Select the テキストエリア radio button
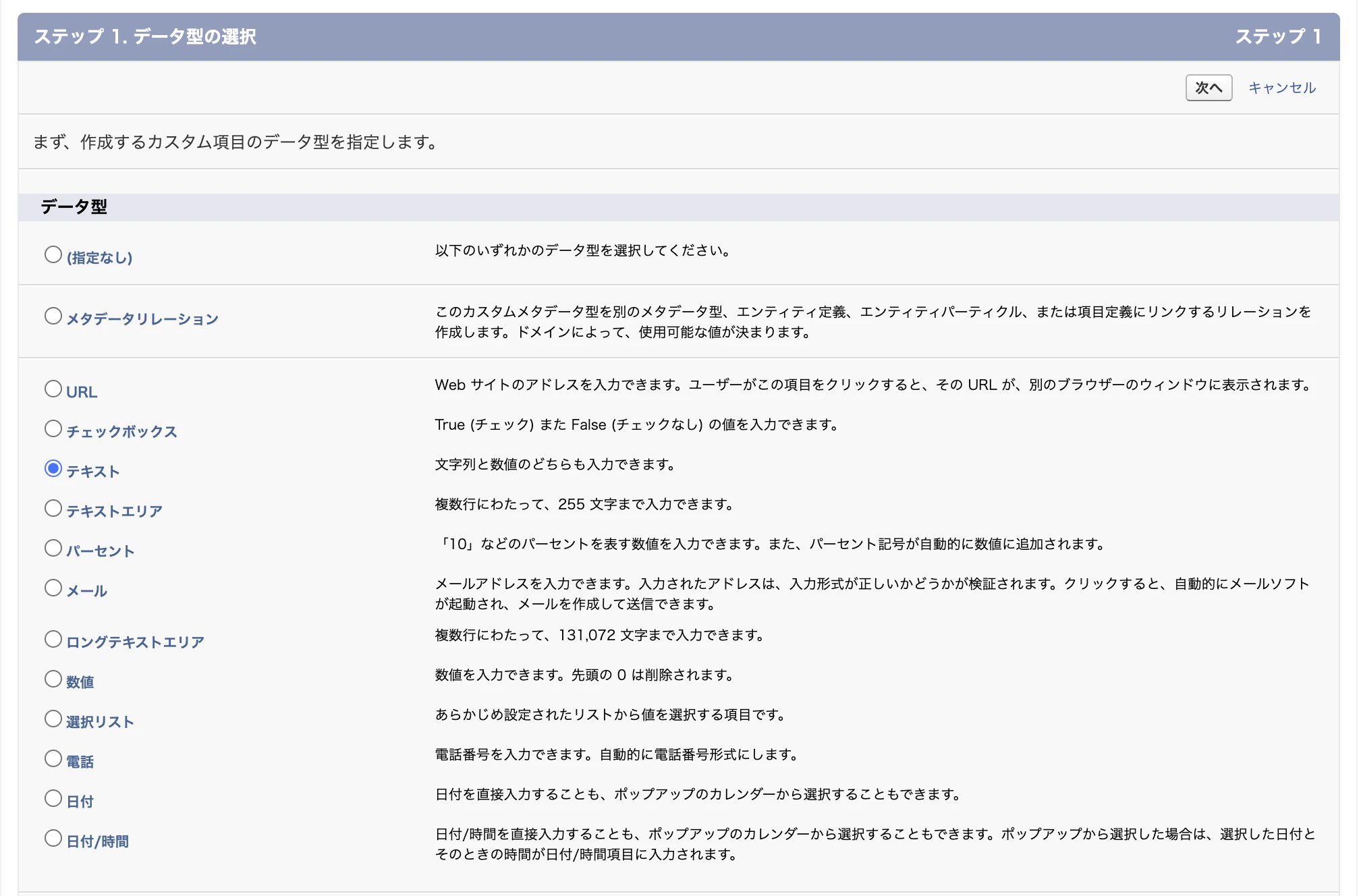1359x896 pixels. coord(53,508)
